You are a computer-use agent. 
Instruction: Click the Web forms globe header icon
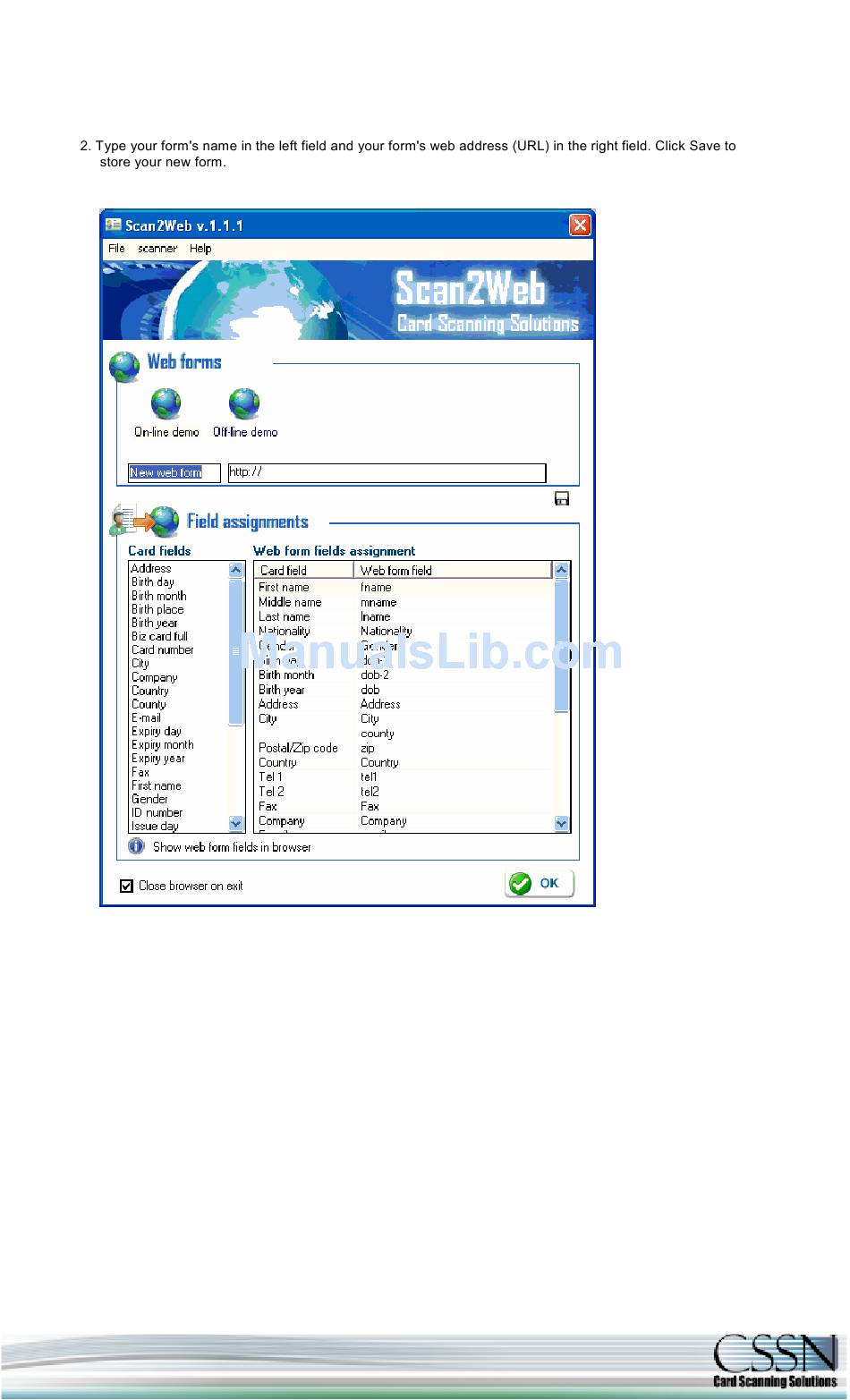pos(124,366)
